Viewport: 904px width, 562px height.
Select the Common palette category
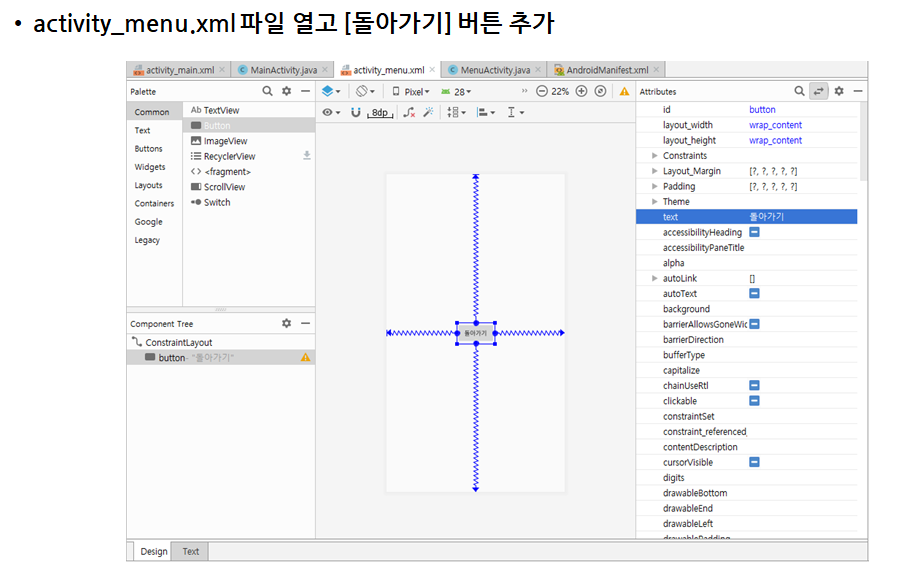pyautogui.click(x=152, y=112)
